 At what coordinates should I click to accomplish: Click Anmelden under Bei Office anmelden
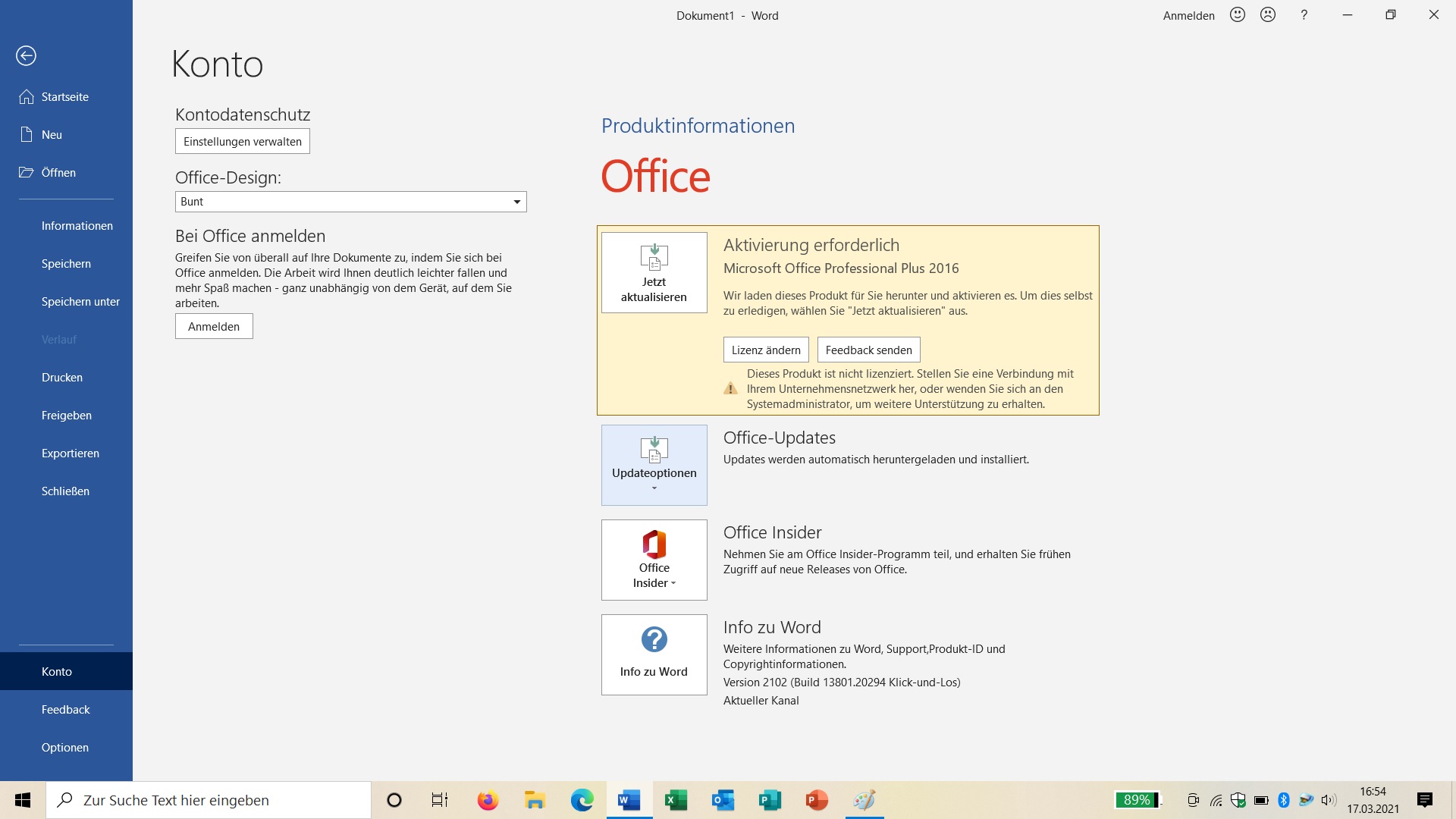point(214,327)
